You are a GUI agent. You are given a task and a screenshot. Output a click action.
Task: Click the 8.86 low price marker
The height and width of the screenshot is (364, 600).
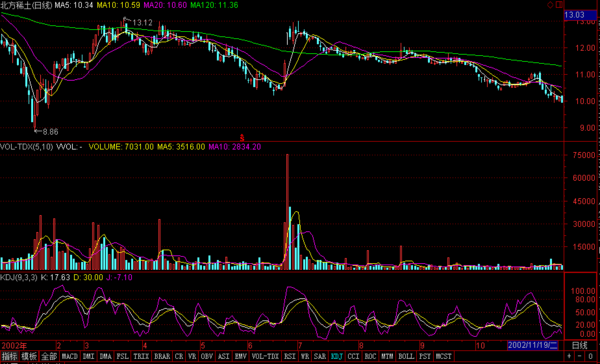(x=50, y=132)
